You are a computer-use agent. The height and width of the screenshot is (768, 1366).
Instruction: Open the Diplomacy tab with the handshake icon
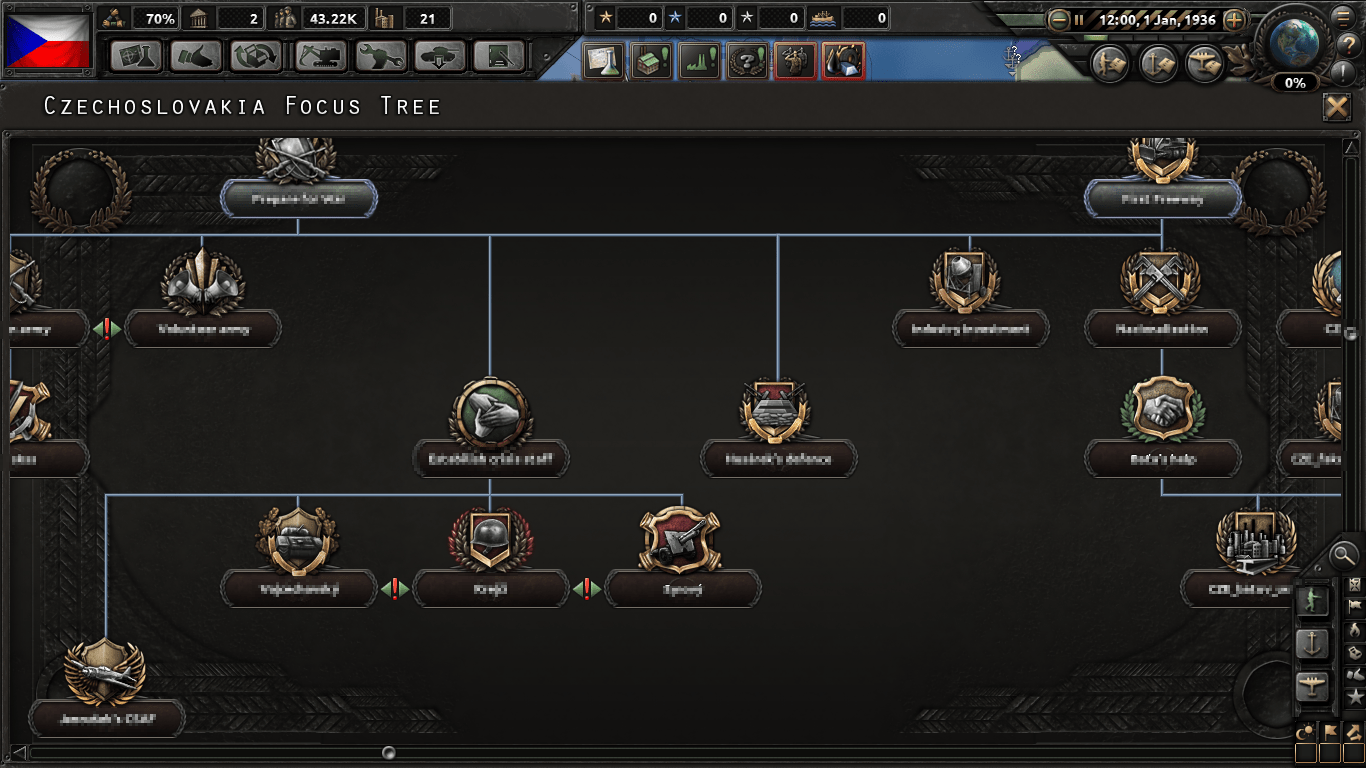pos(197,56)
